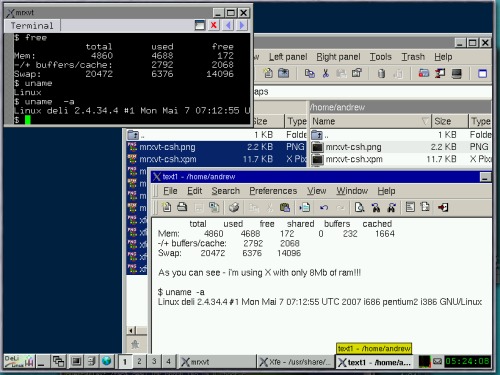The image size is (500, 375).
Task: Open Help menu in text1 window
Action: (386, 191)
